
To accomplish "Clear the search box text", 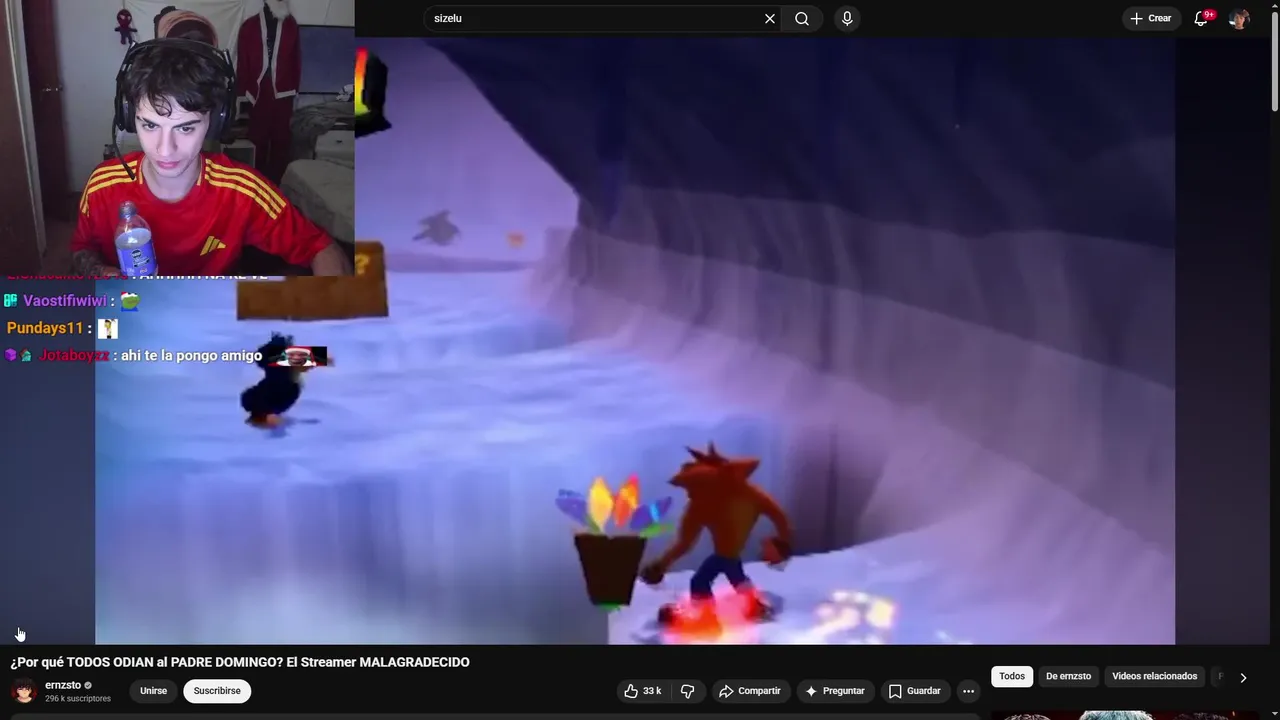I will [x=770, y=19].
